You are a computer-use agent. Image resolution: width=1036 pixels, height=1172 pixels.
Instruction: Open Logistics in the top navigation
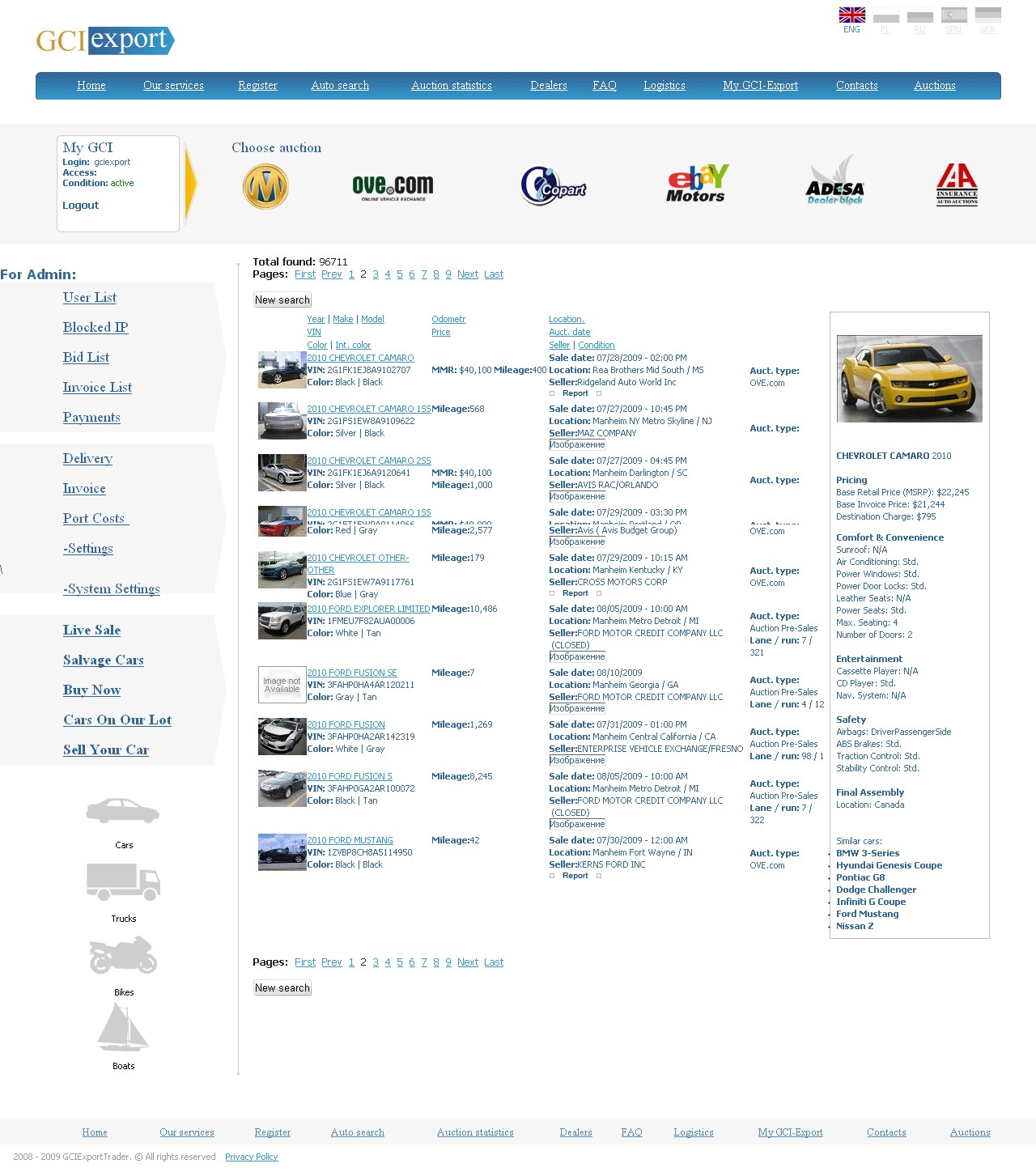[664, 85]
